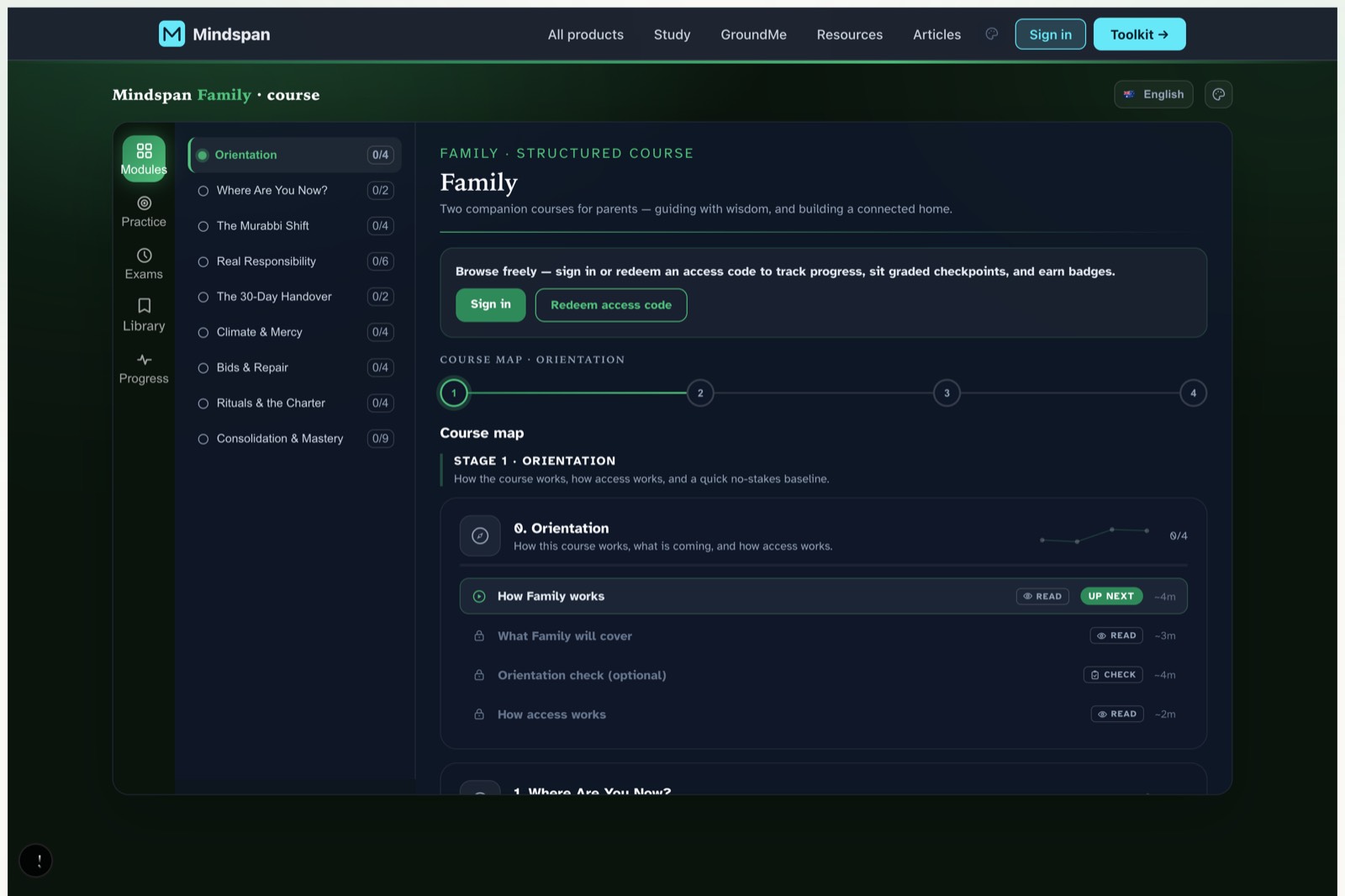Select the Real Responsibility module
This screenshot has width=1345, height=896.
click(x=294, y=261)
